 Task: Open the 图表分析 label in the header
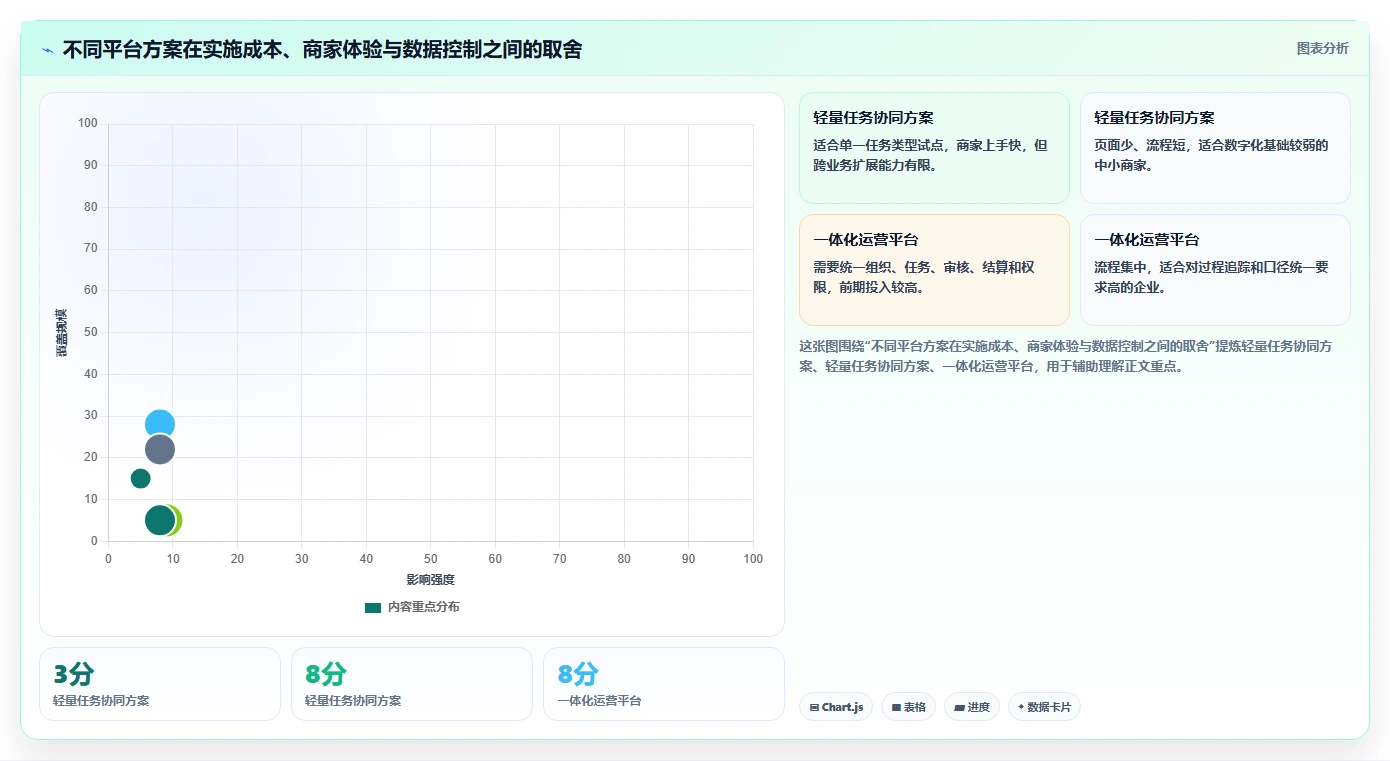pos(1322,48)
